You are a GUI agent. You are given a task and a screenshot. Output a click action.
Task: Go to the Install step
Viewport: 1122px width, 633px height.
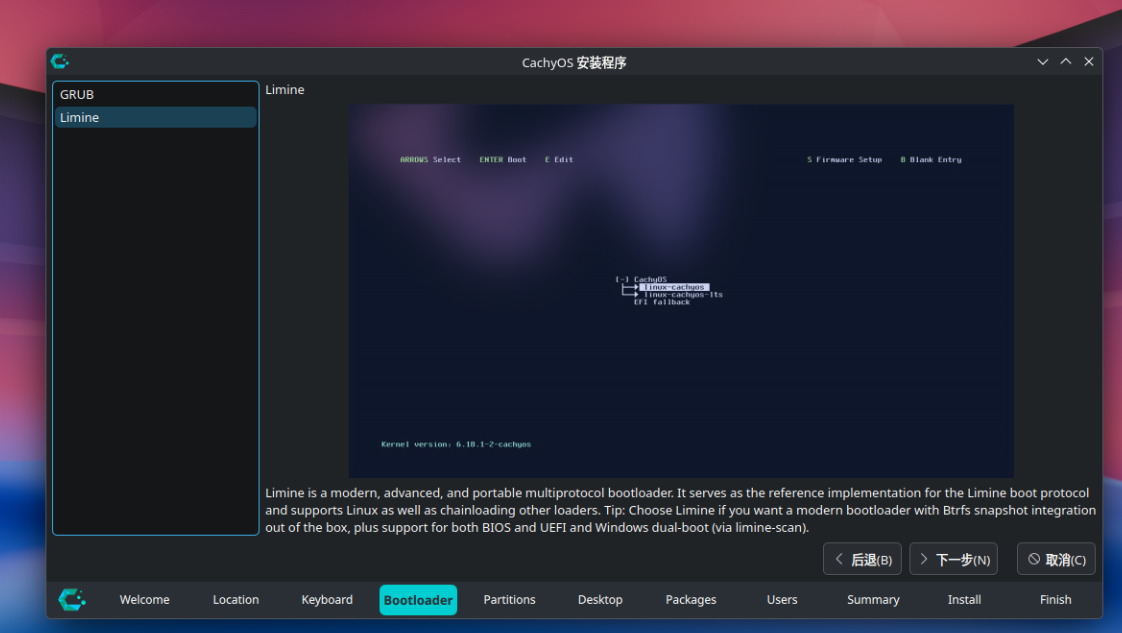click(x=964, y=599)
